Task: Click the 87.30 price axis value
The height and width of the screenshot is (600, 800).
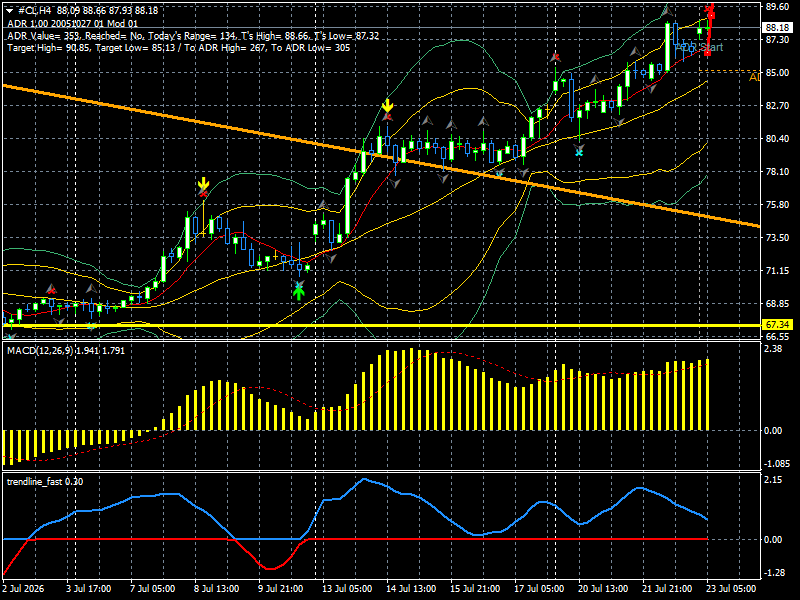Action: pyautogui.click(x=777, y=39)
